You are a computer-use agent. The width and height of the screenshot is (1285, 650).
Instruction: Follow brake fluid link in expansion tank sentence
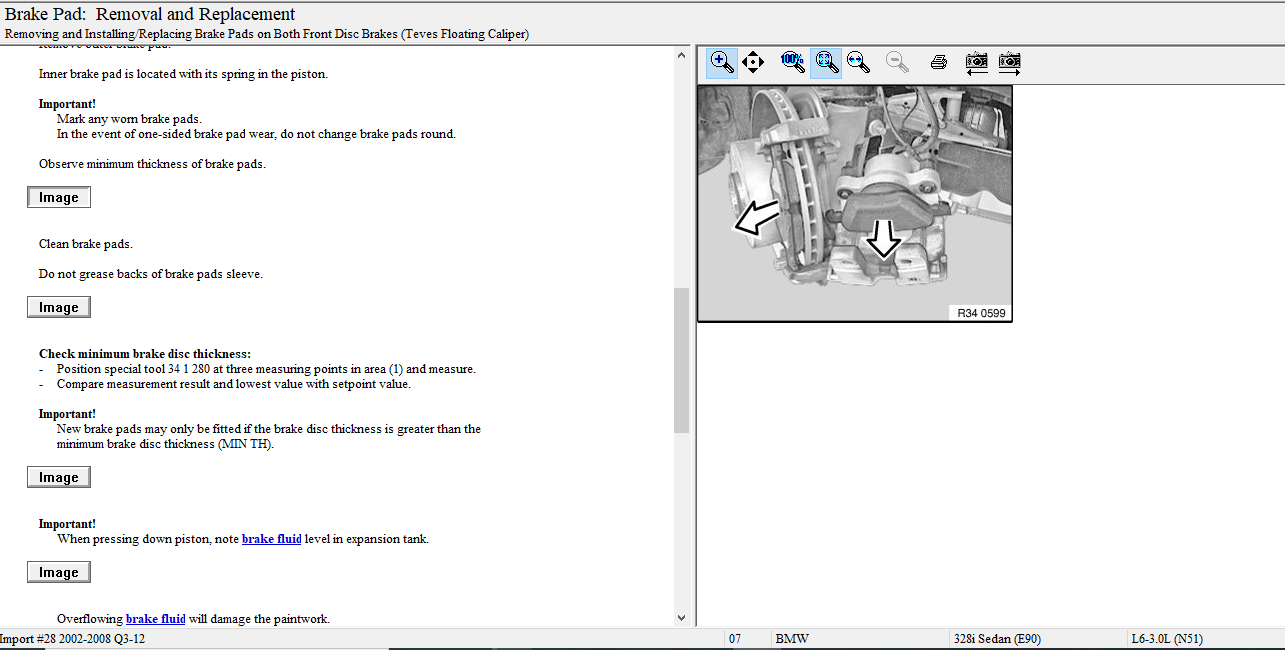click(271, 539)
